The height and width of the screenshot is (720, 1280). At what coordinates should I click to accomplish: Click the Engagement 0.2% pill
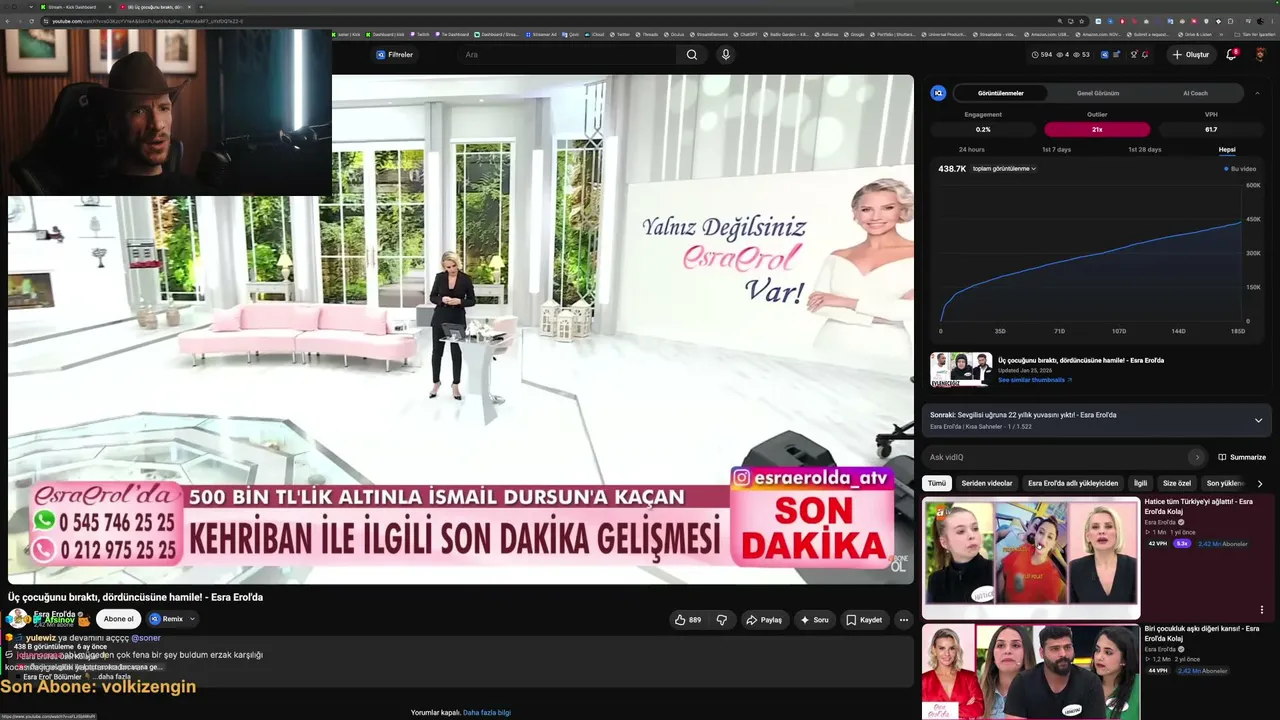983,129
